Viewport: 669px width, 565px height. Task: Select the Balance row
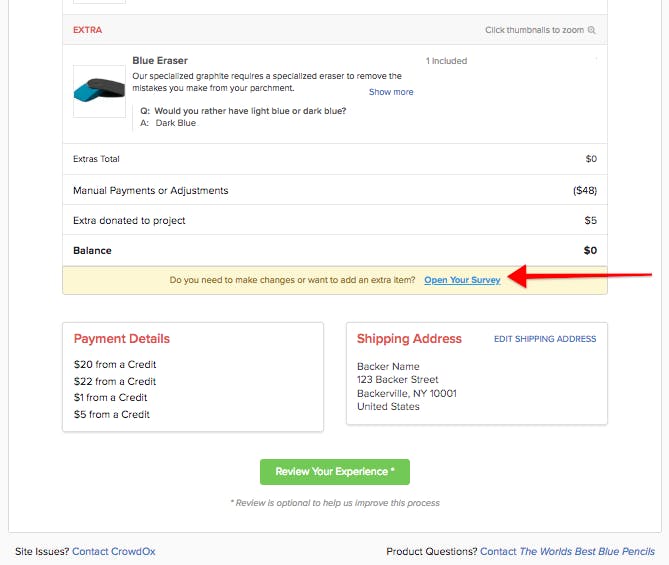335,250
